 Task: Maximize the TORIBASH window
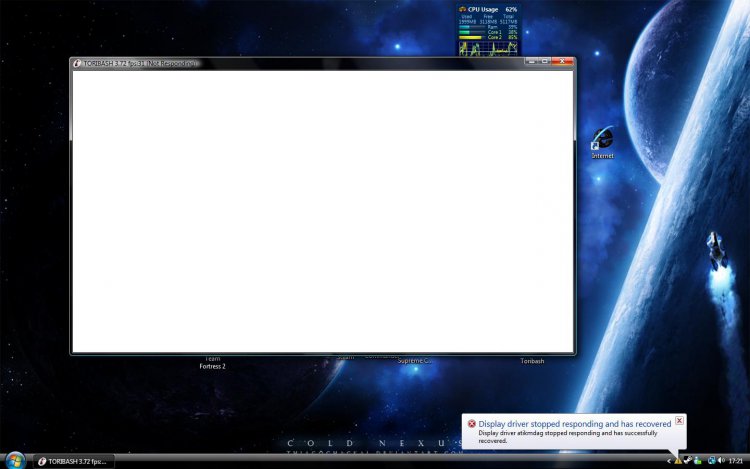click(544, 61)
